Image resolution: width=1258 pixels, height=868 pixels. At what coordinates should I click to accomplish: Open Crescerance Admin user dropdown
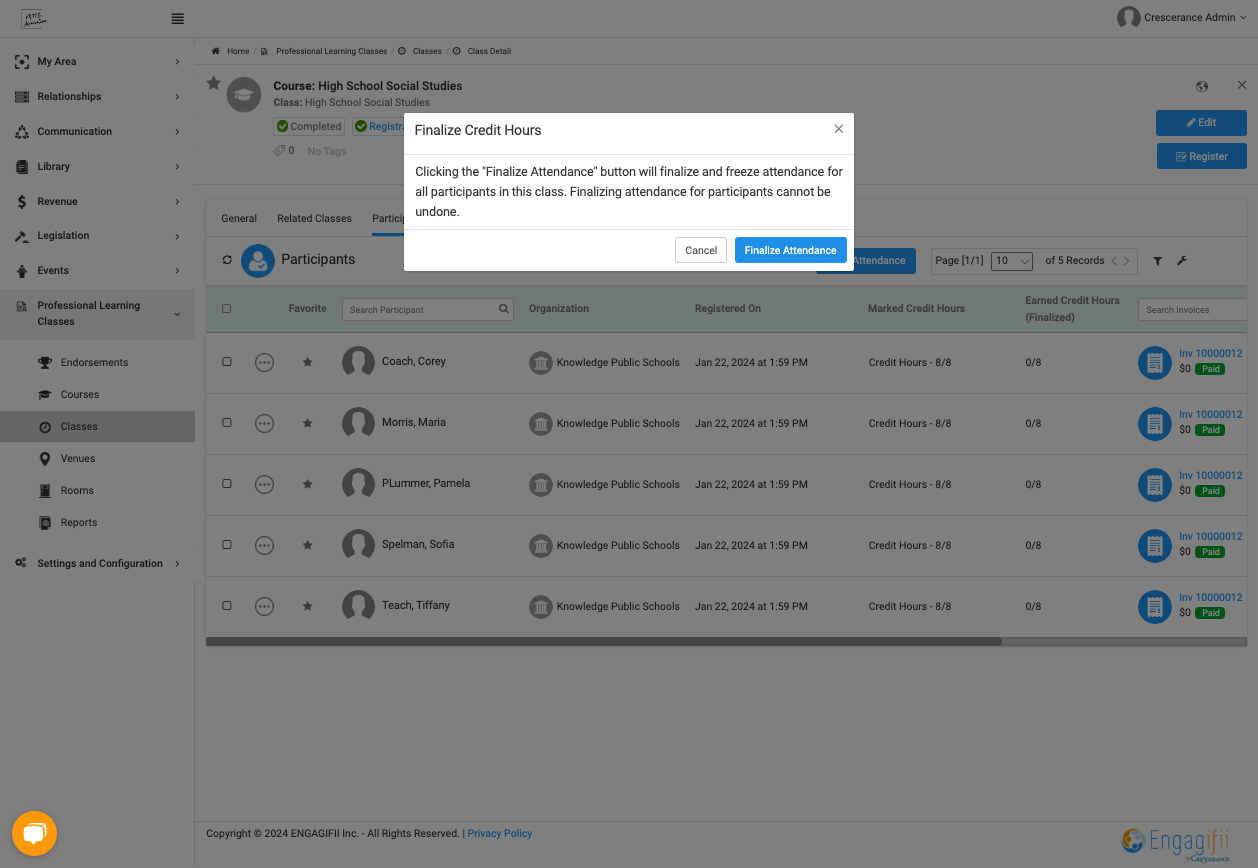1182,17
